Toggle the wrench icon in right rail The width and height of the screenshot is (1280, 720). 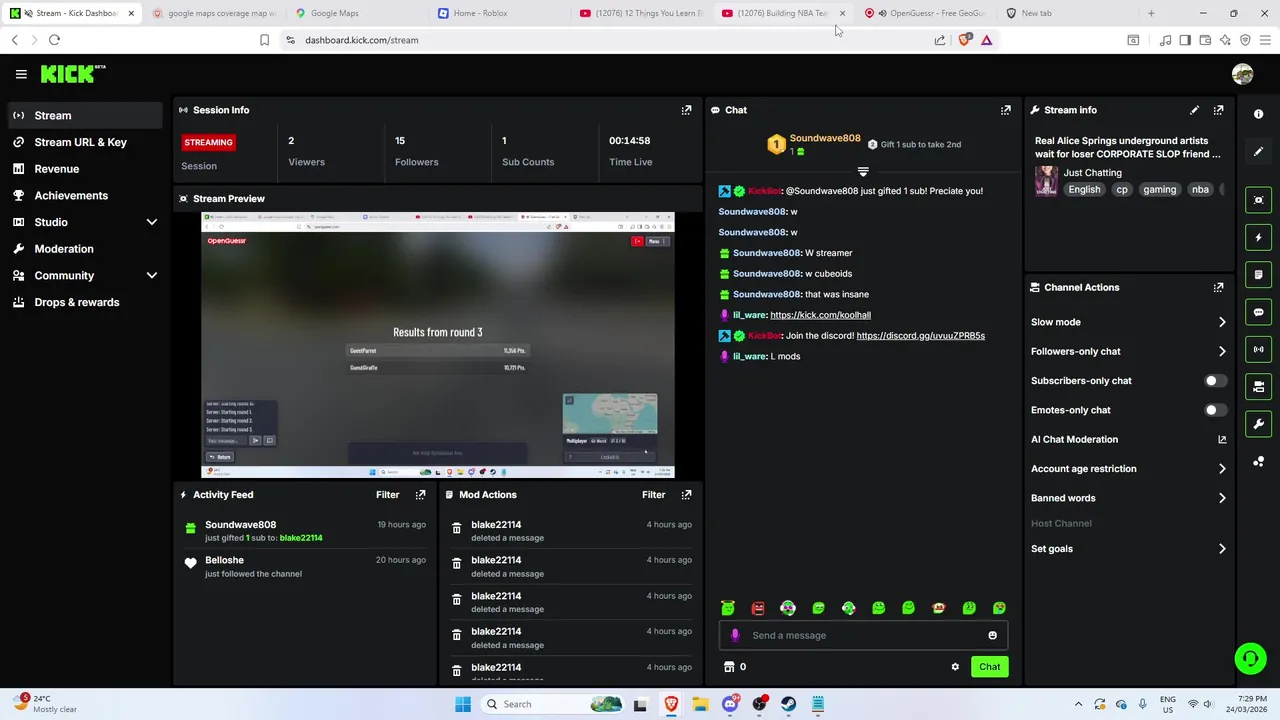pos(1259,424)
